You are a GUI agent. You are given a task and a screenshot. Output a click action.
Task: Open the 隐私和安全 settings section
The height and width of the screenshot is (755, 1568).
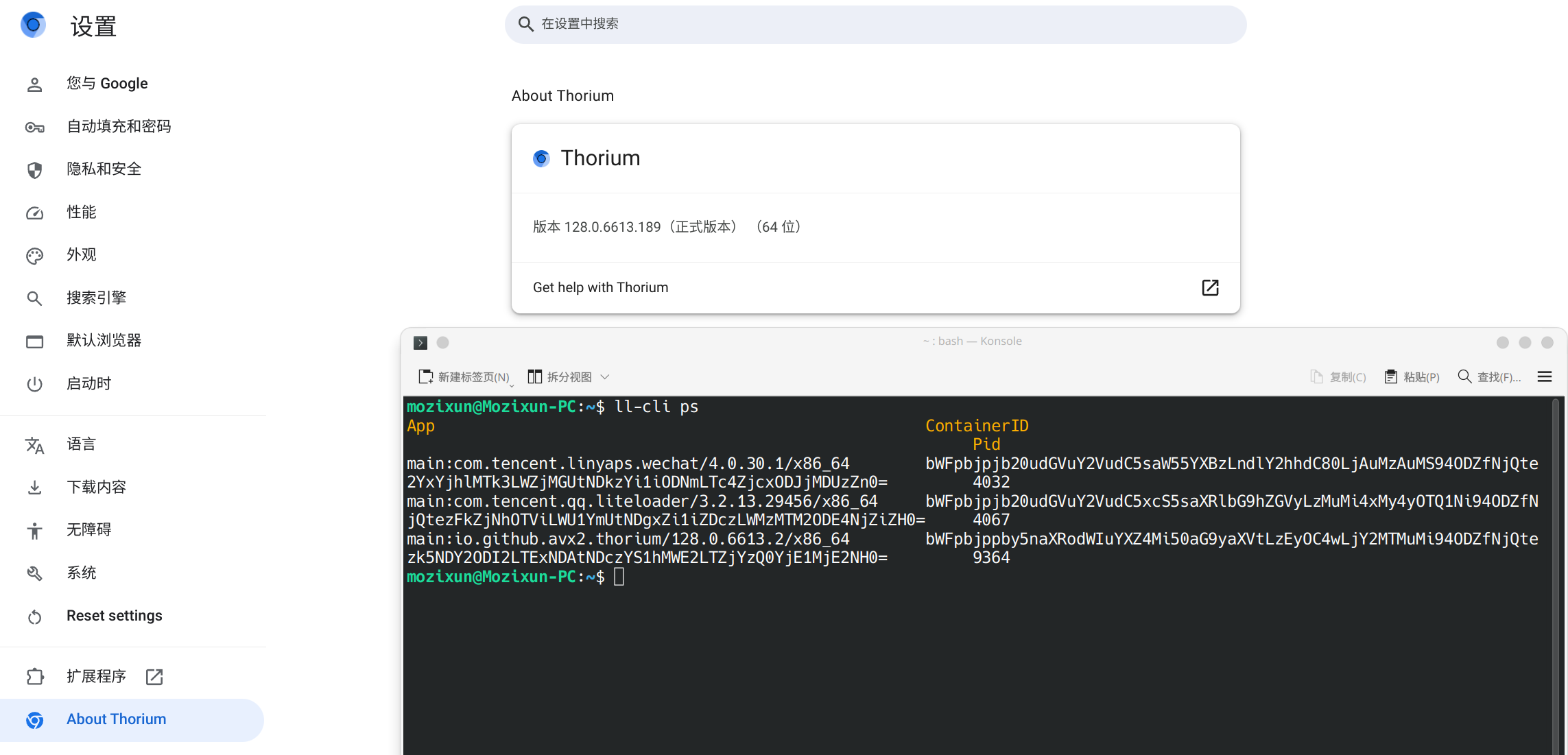[104, 169]
